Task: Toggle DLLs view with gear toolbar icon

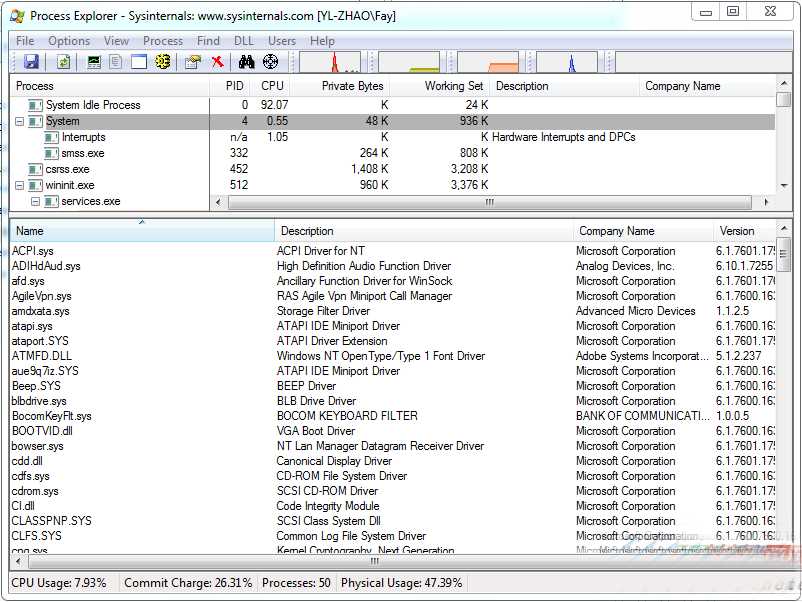Action: click(161, 62)
